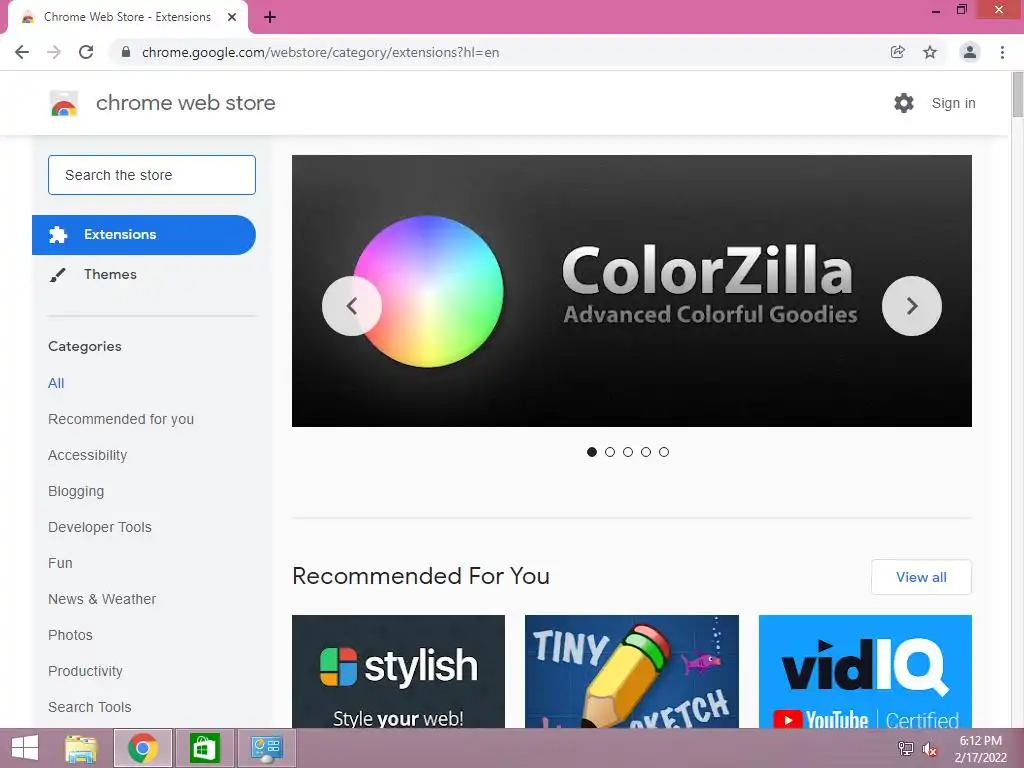Open the Productivity category
Viewport: 1024px width, 768px height.
tap(86, 671)
